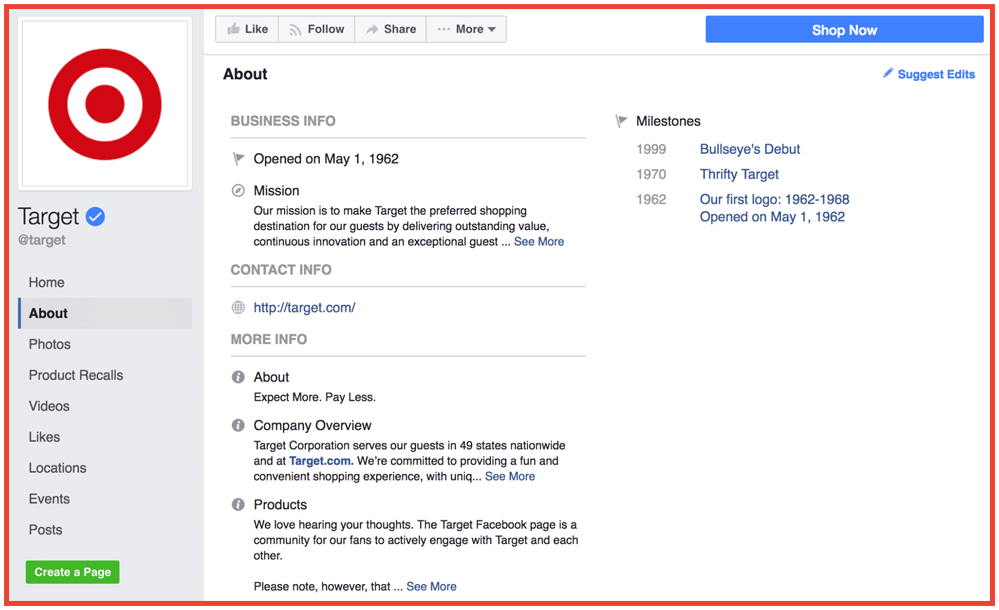
Task: Click the flag icon next to Milestones
Action: [621, 121]
